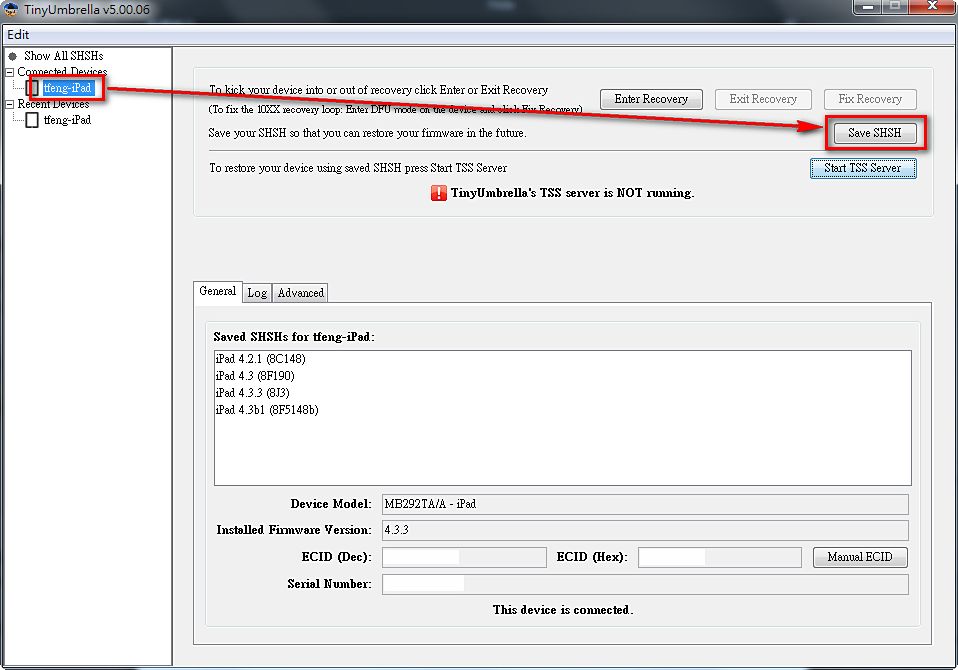Select saved SHSH iPad 4.2.1 (8C148)
The image size is (958, 670).
(260, 359)
